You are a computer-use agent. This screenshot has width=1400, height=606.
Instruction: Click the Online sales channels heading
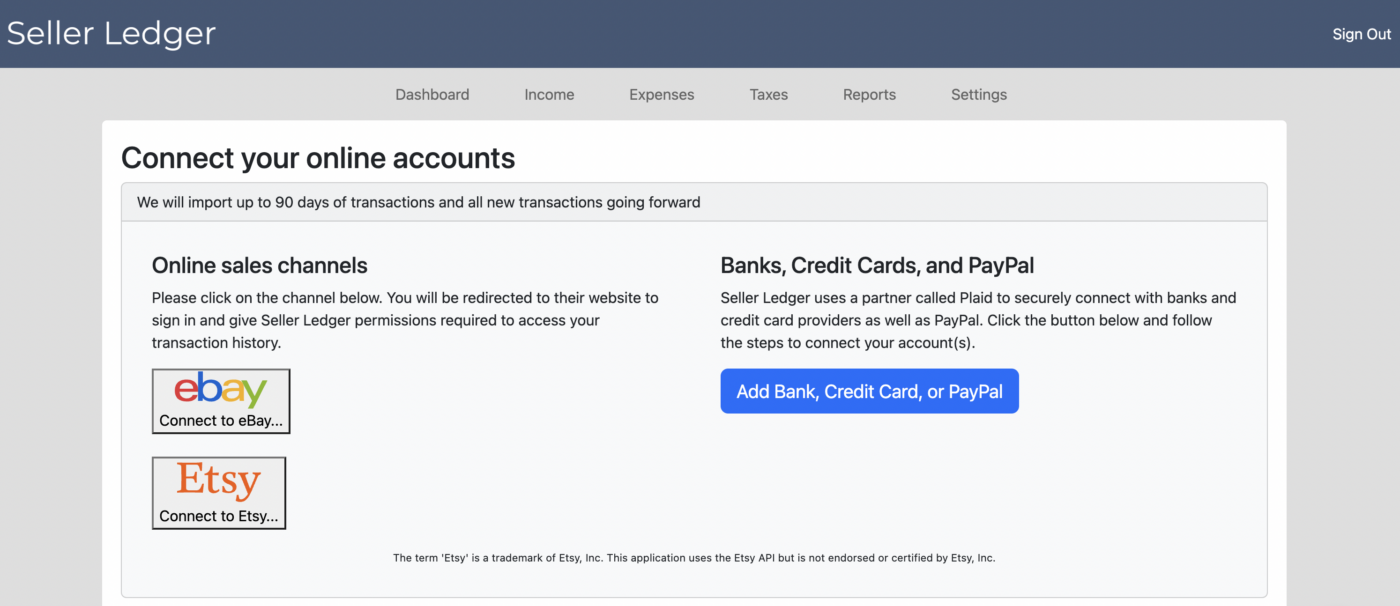(x=260, y=266)
